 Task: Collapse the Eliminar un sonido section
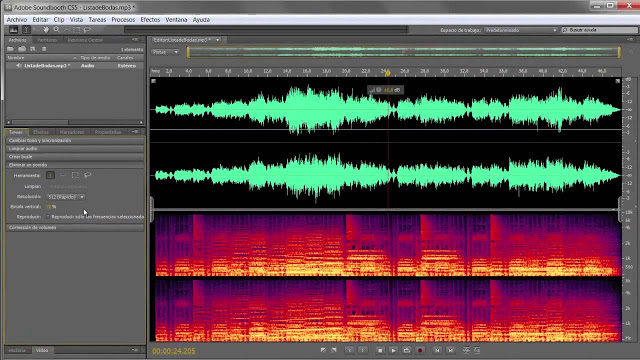[75, 165]
